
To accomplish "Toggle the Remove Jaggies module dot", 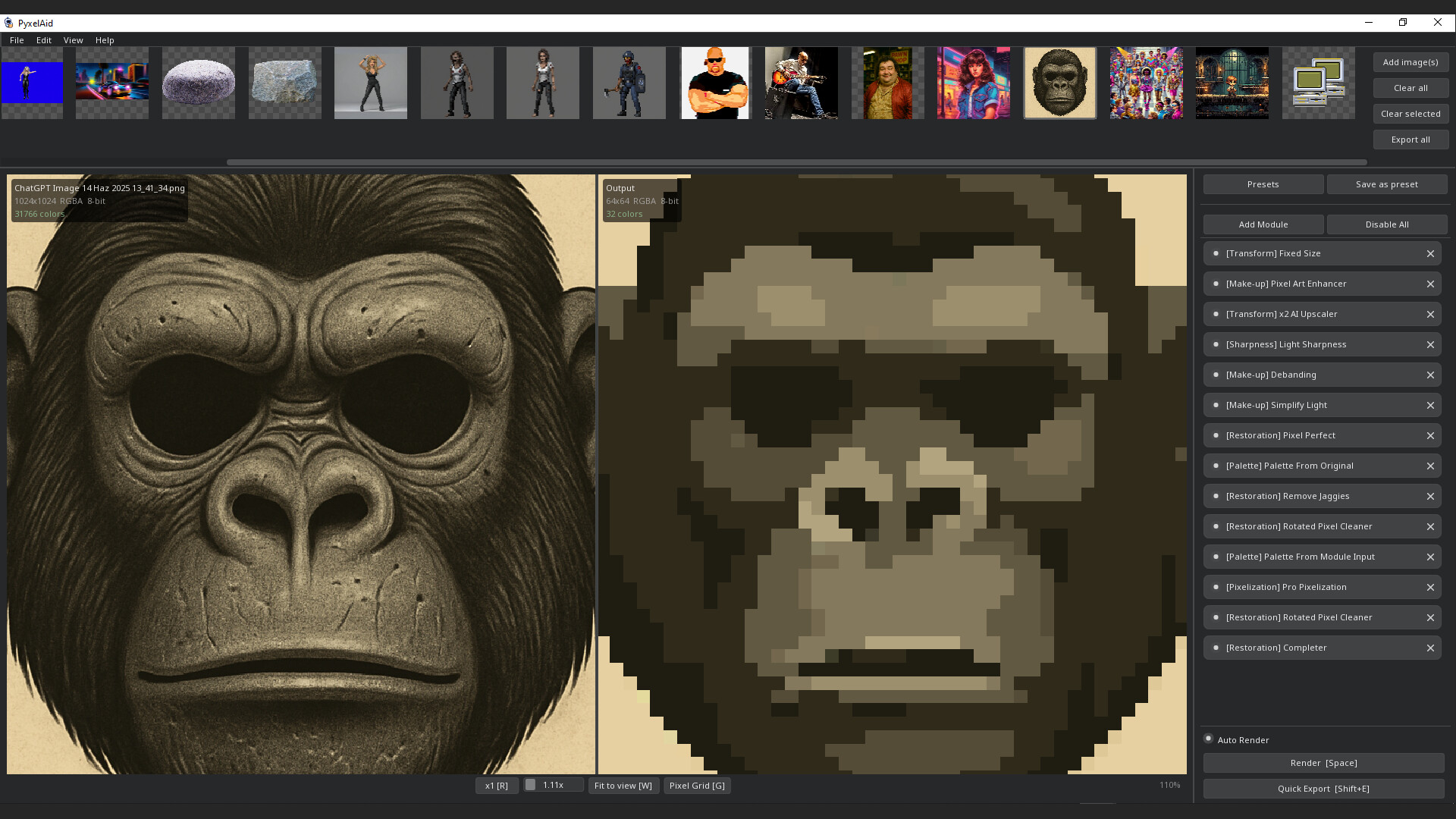I will coord(1216,496).
